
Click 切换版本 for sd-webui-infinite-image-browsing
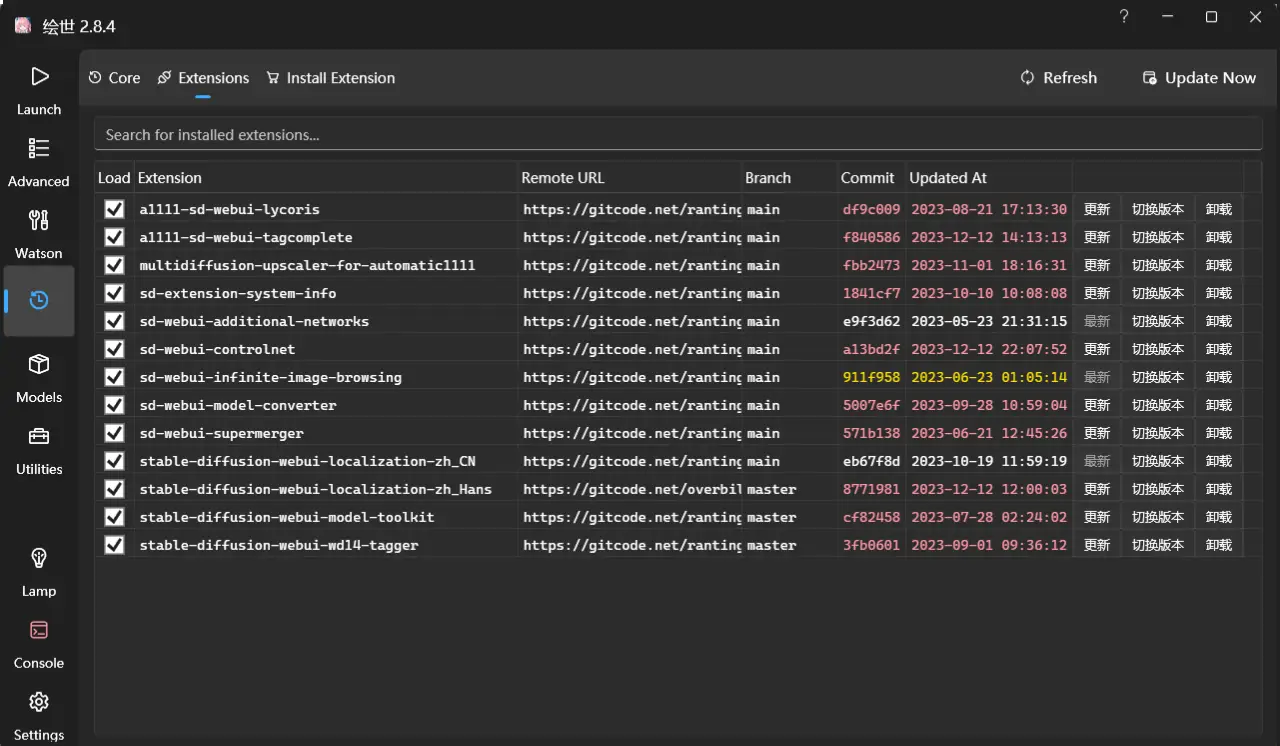coord(1158,377)
